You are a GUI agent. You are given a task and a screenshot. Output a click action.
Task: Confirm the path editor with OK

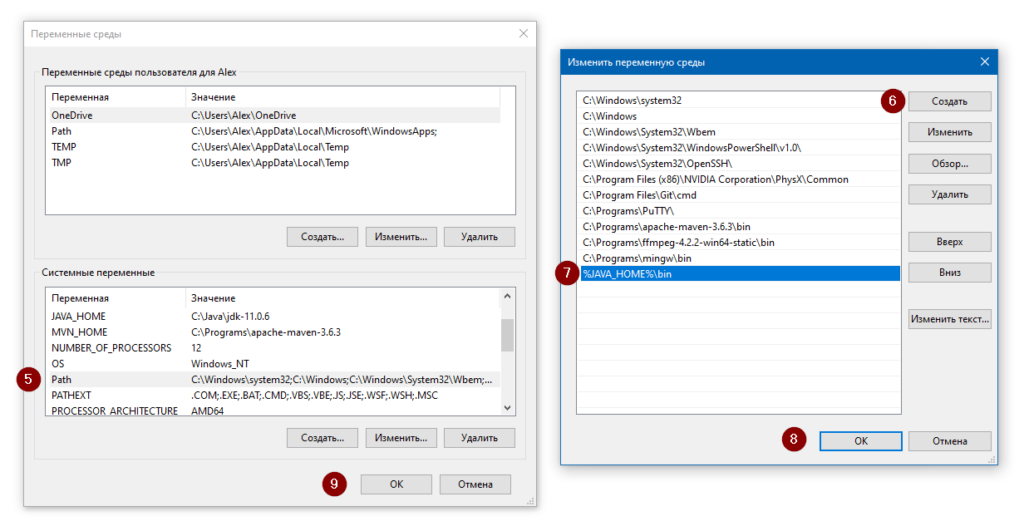click(x=860, y=441)
